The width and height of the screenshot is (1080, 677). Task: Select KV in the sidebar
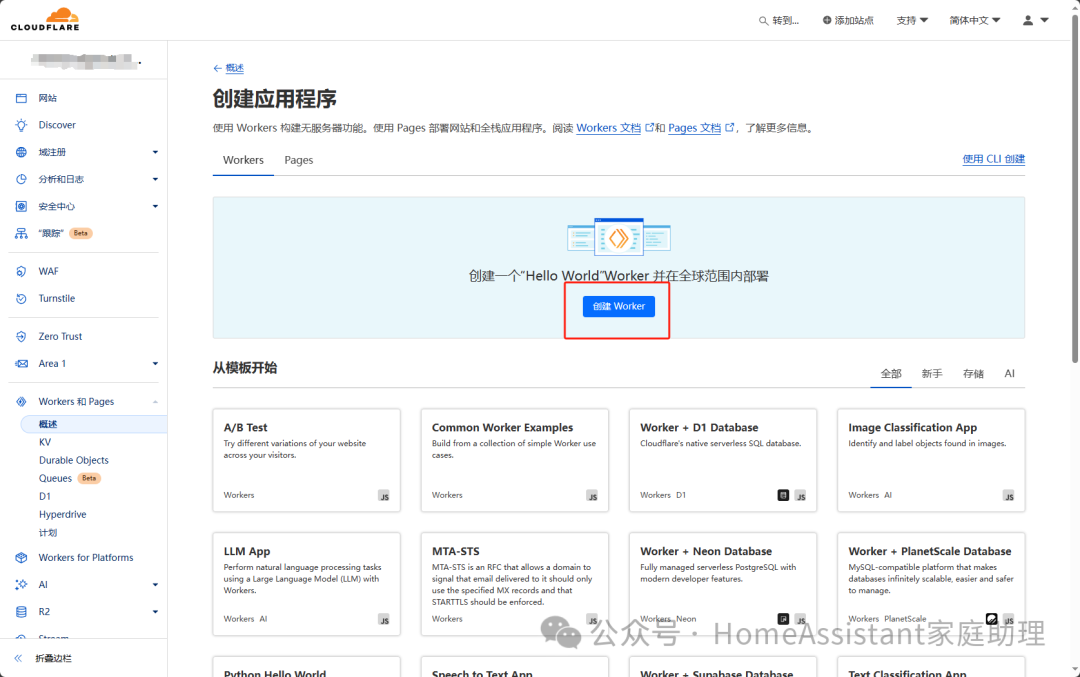[x=45, y=442]
